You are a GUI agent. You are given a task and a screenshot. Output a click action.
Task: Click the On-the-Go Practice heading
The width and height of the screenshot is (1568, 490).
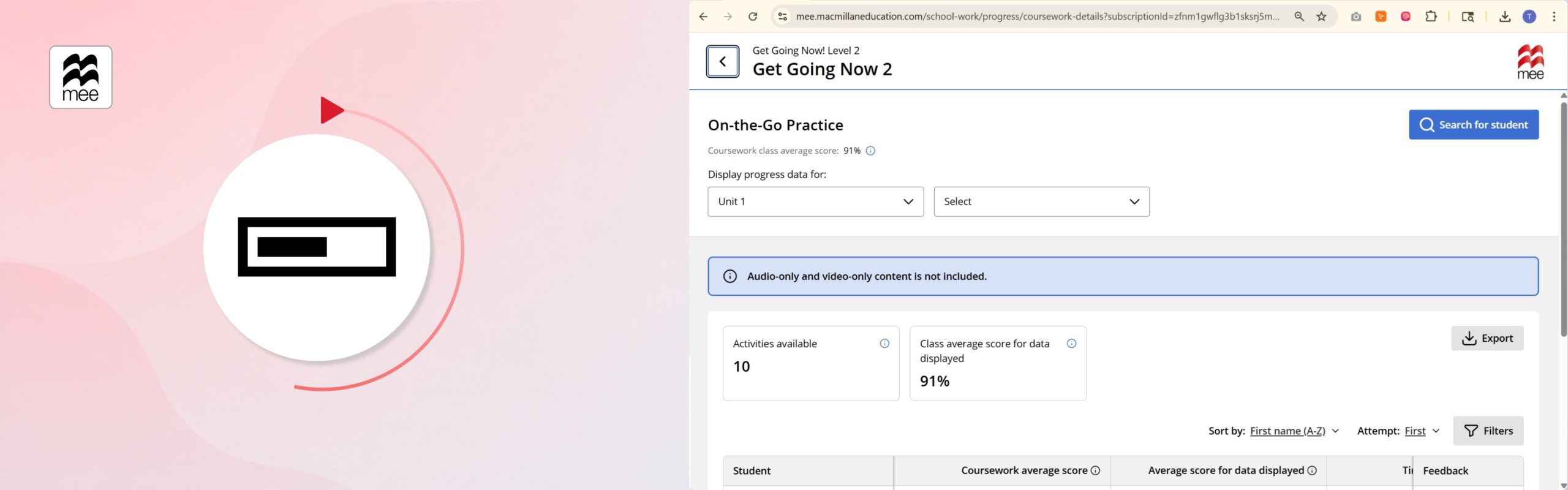coord(775,125)
